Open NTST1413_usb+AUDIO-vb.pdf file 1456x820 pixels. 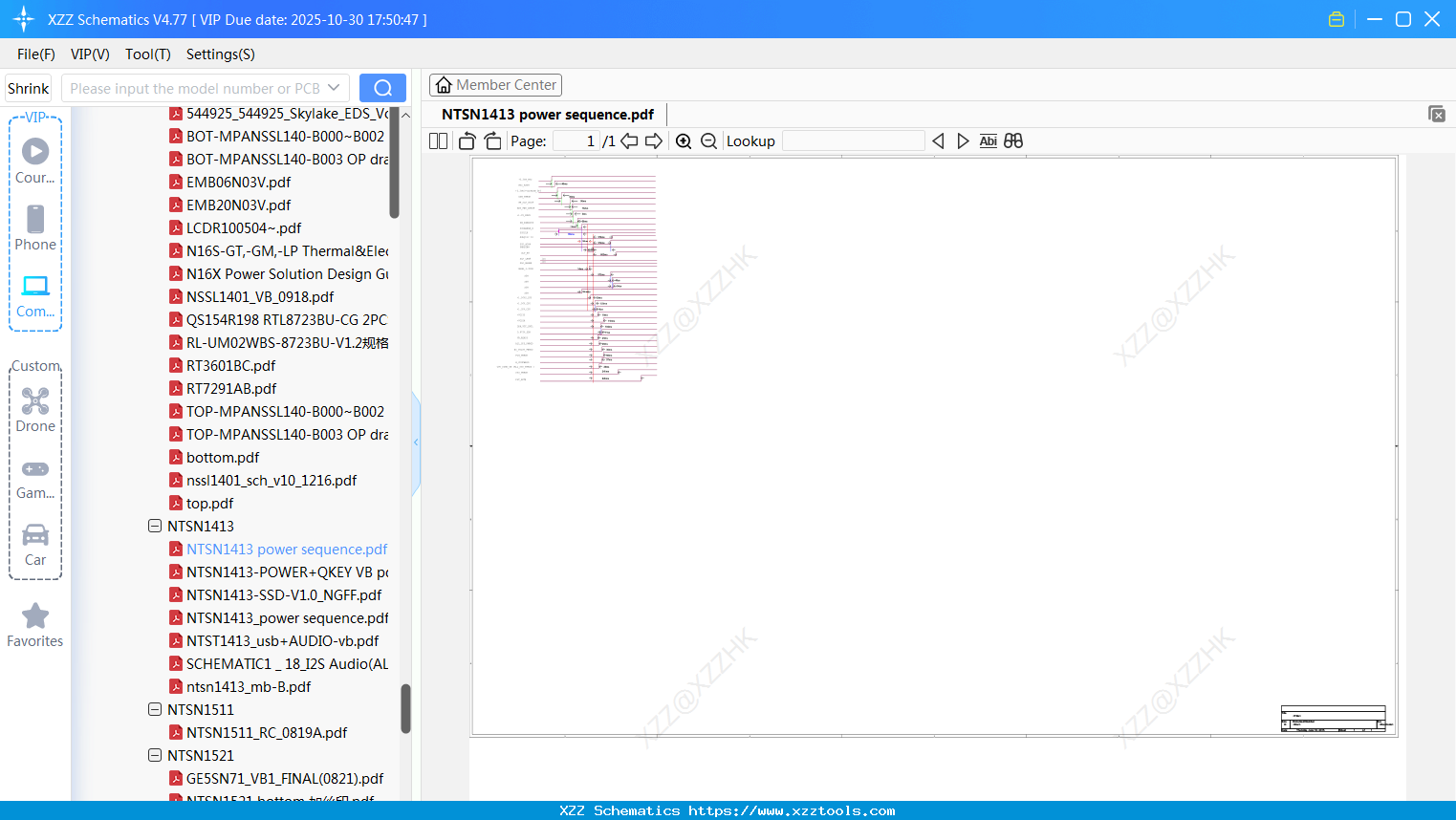click(282, 640)
